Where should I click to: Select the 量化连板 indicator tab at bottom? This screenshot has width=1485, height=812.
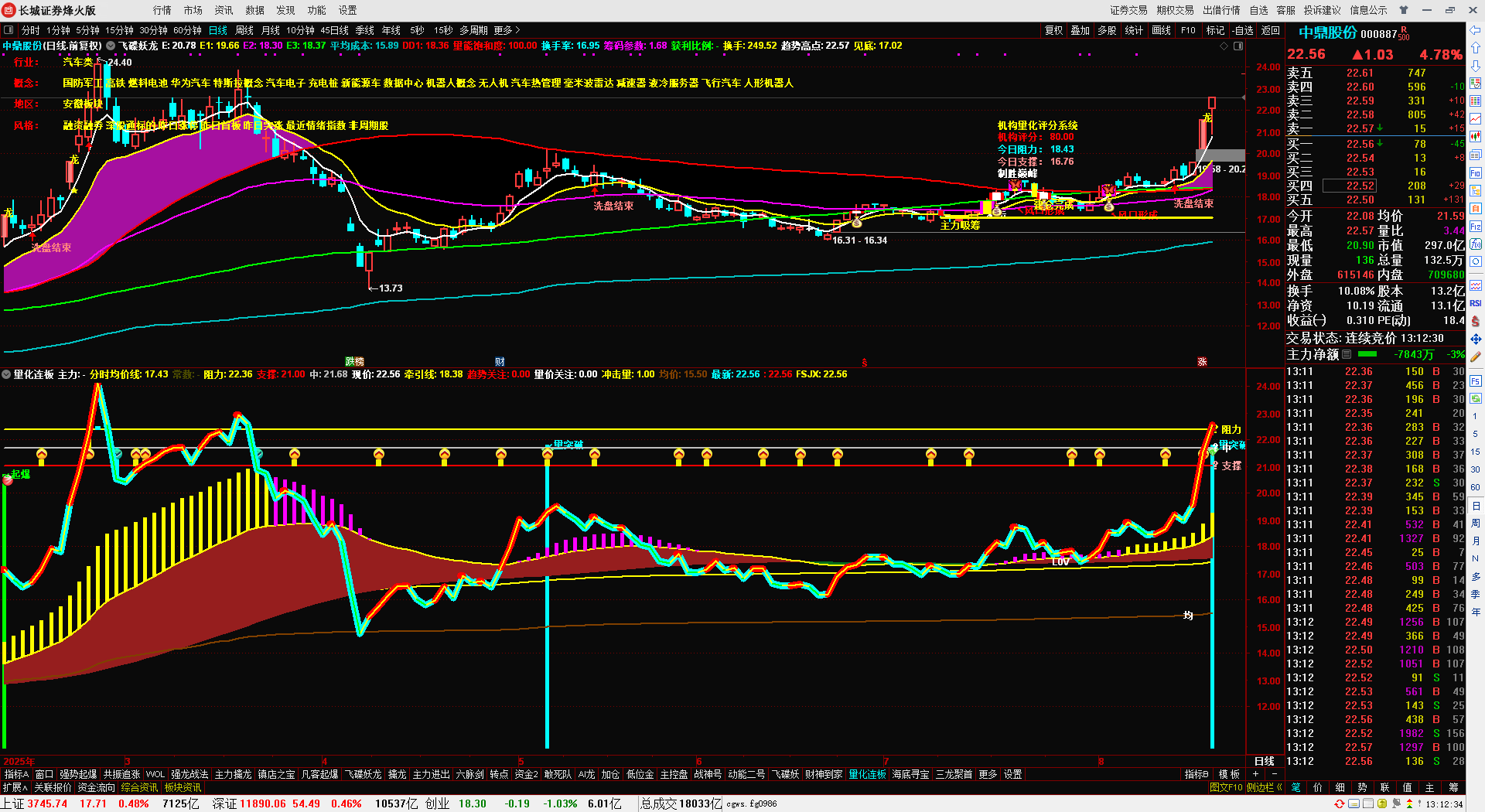click(867, 774)
